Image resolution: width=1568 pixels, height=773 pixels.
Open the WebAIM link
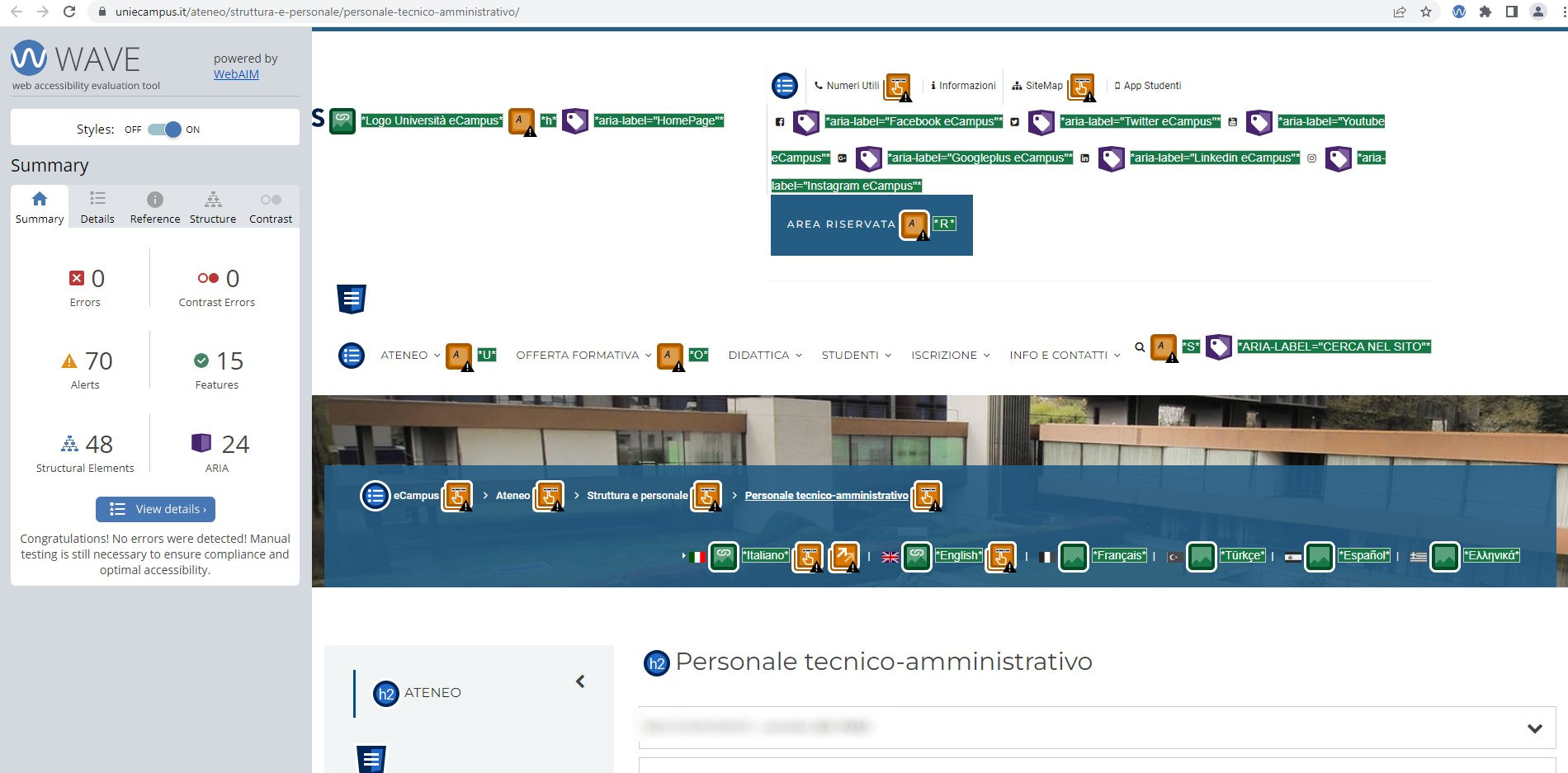click(236, 74)
